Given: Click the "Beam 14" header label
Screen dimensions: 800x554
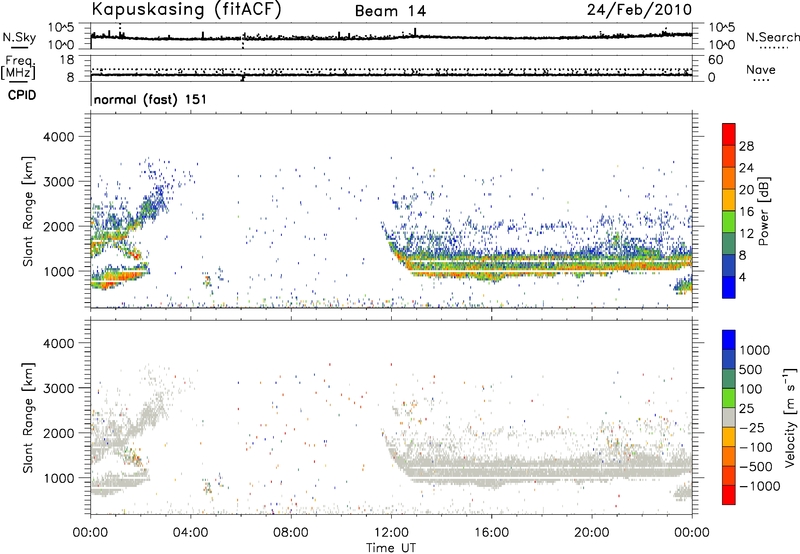Looking at the screenshot, I should [x=390, y=11].
